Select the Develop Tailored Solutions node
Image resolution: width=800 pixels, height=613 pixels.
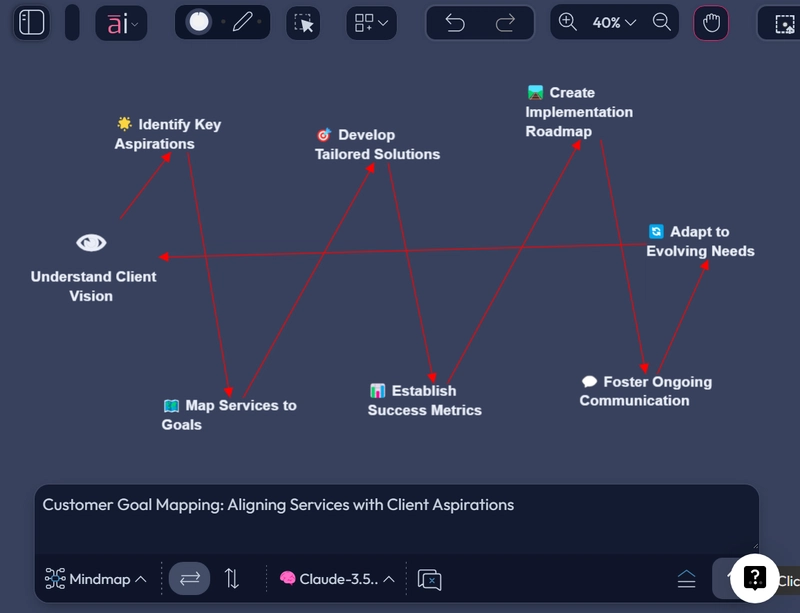[x=377, y=144]
